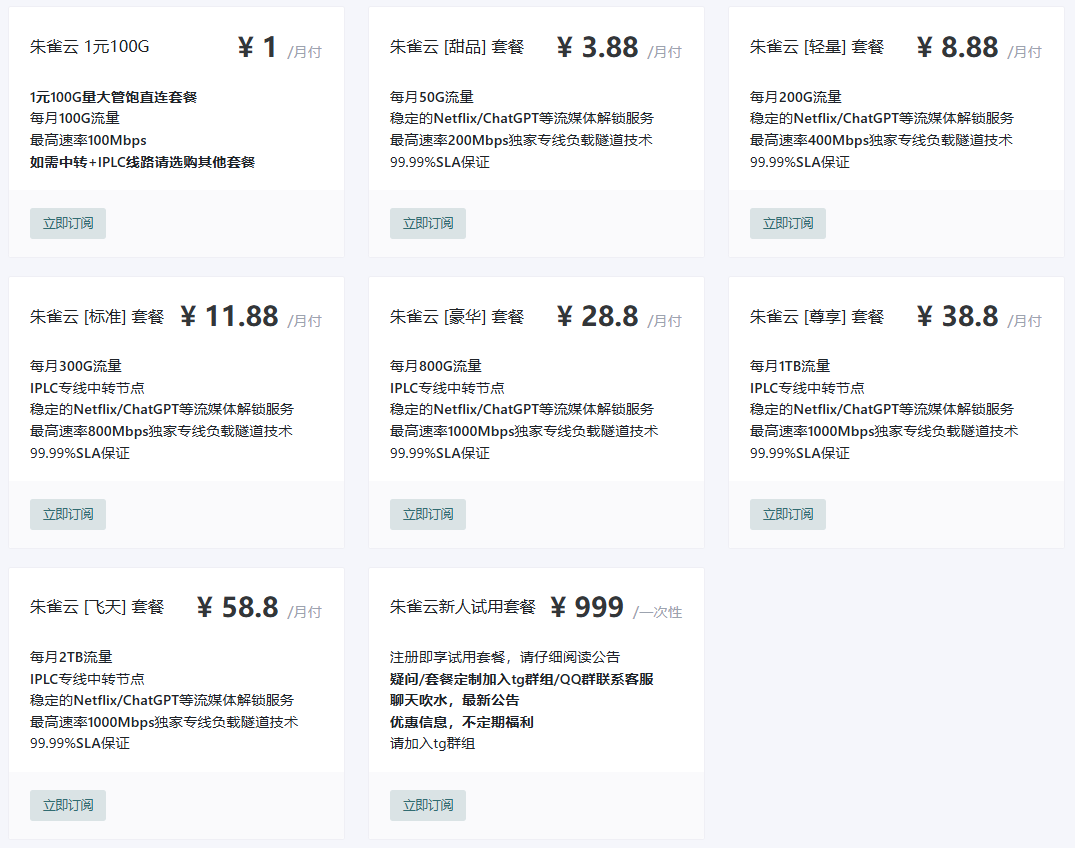Screen dimensions: 1075x848
Task: Select the line 每月100G流量
Action: coord(75,118)
